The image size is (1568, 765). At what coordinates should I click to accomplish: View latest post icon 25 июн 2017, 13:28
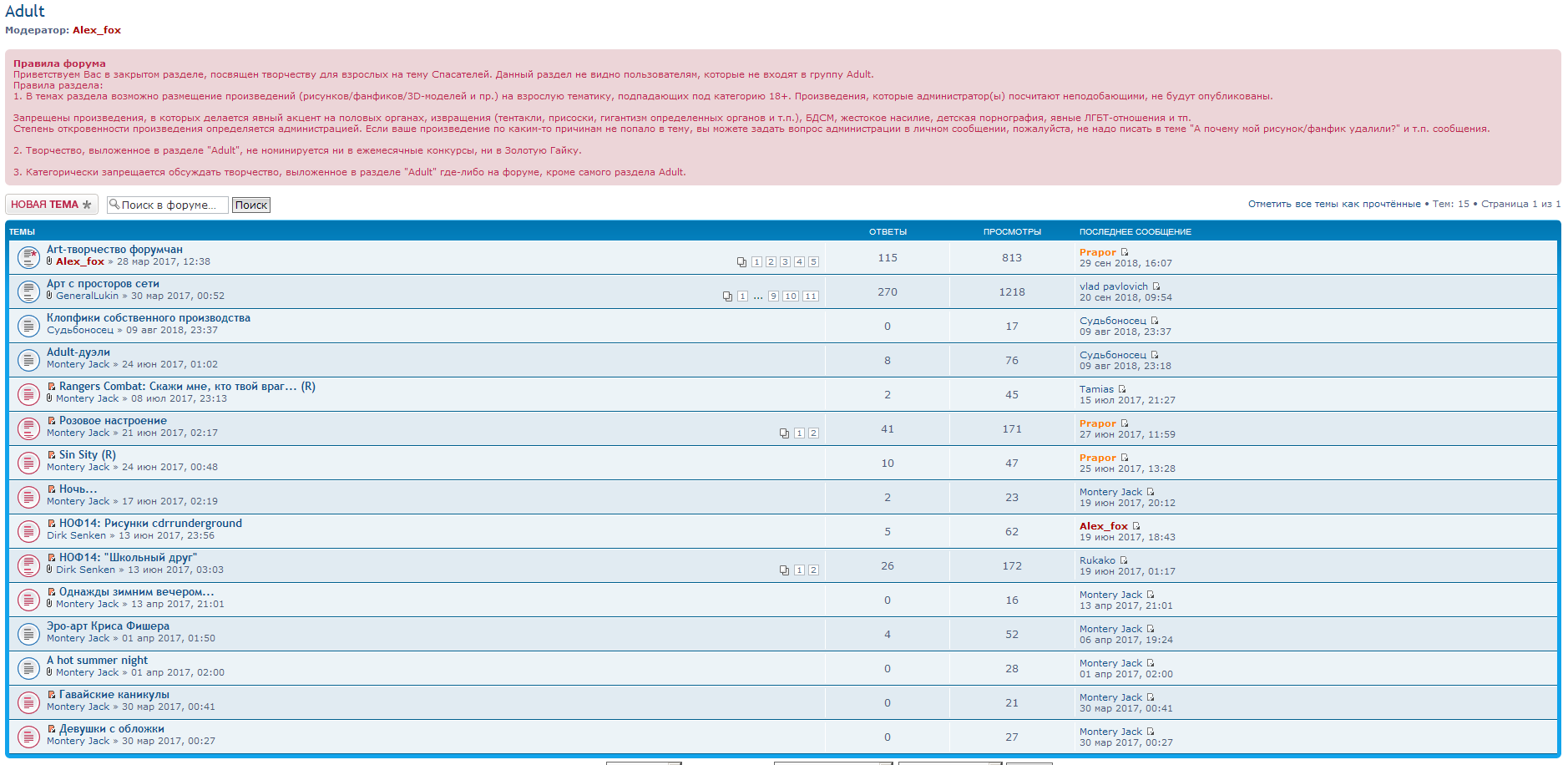click(1125, 458)
